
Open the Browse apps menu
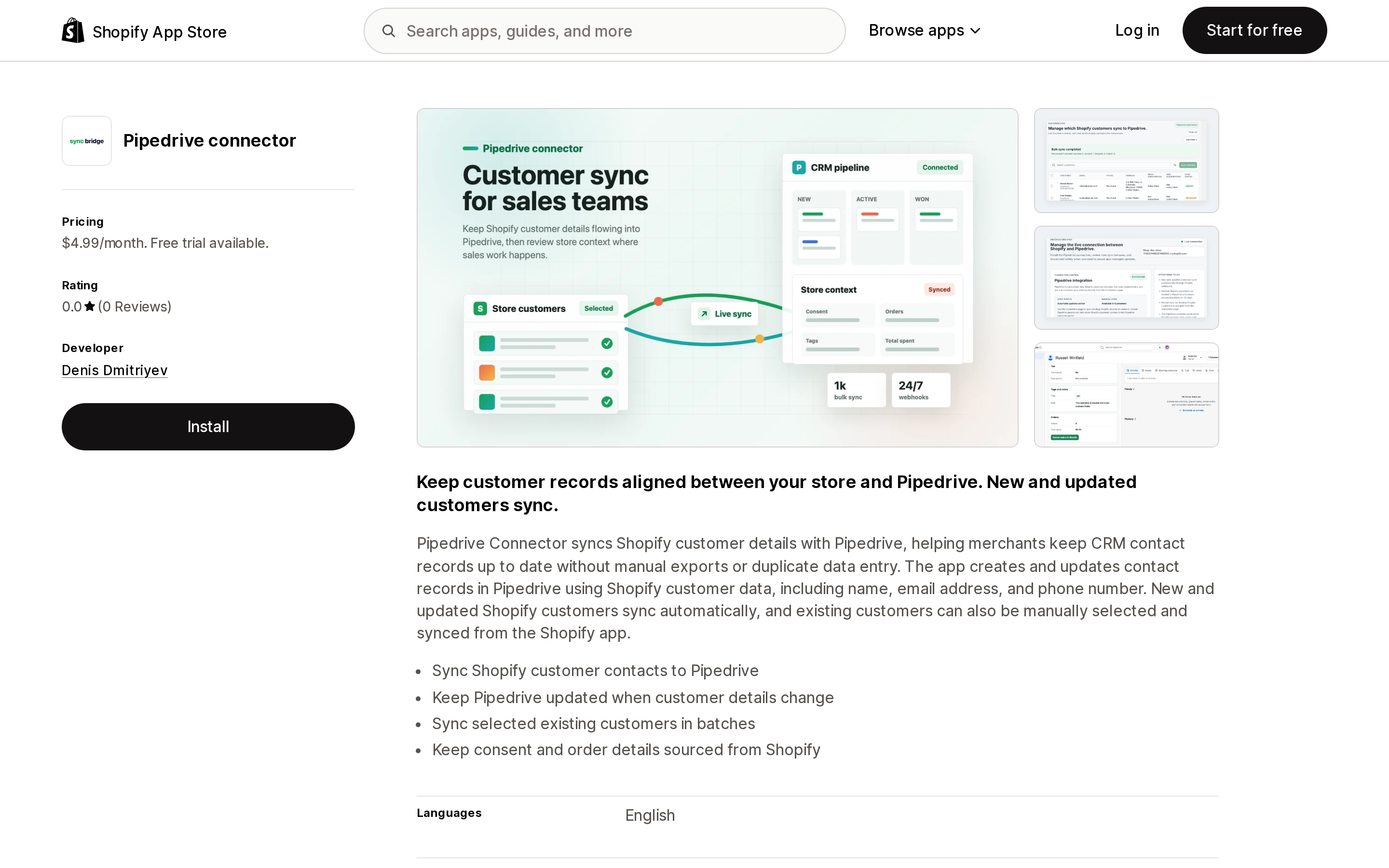(x=924, y=30)
